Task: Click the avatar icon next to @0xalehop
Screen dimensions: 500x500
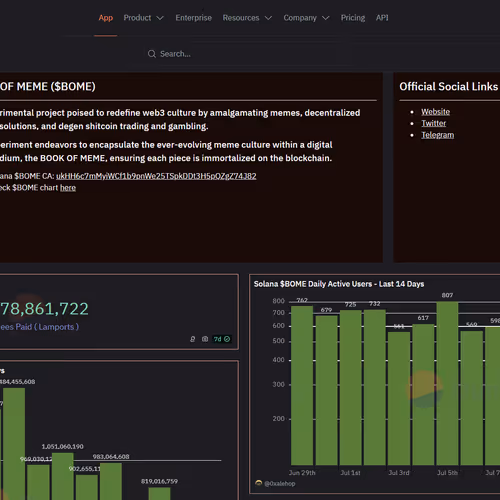Action: pyautogui.click(x=258, y=483)
